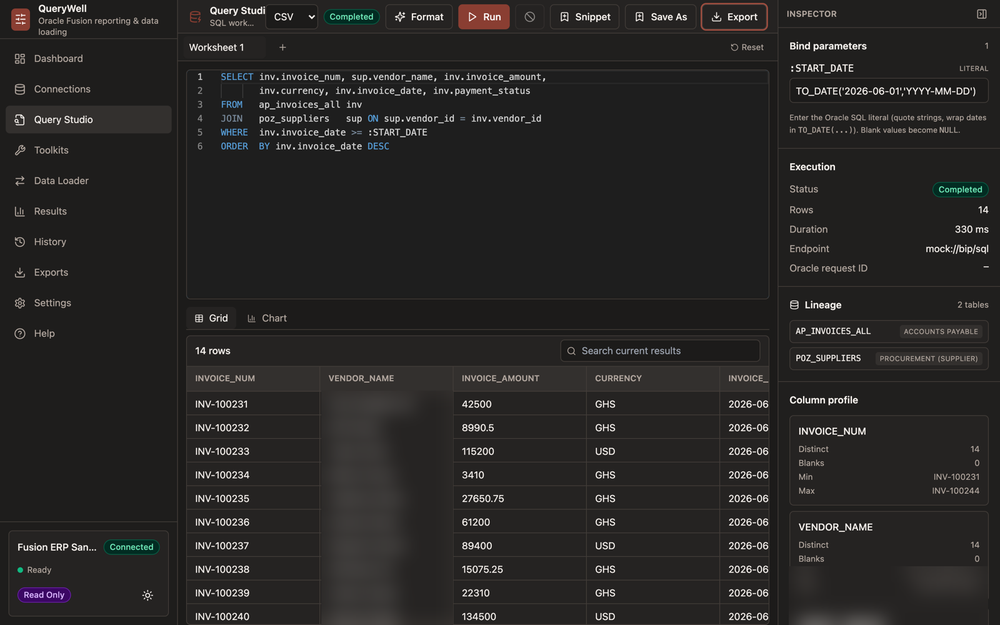Click the 330 ms duration value
Image resolution: width=1000 pixels, height=625 pixels.
[x=971, y=229]
